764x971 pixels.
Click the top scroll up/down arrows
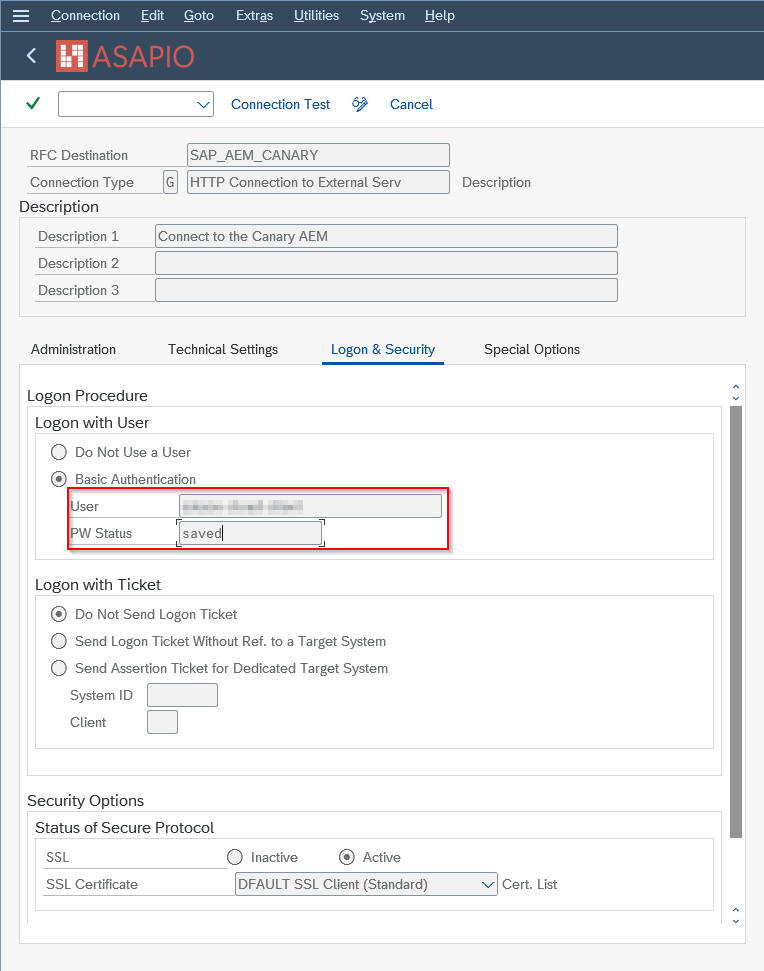[x=736, y=393]
